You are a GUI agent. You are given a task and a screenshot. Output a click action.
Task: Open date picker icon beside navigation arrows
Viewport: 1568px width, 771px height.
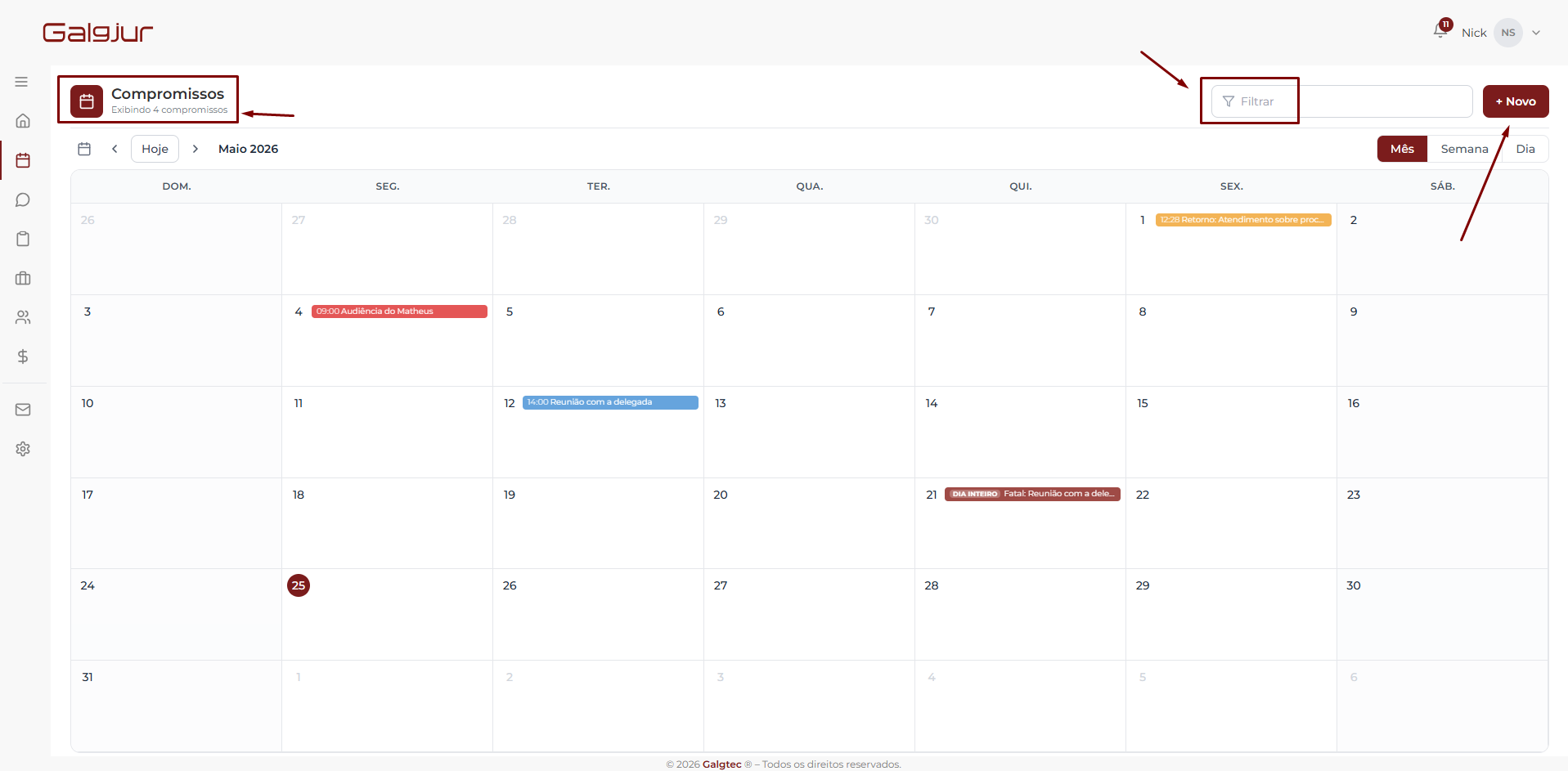tap(84, 149)
